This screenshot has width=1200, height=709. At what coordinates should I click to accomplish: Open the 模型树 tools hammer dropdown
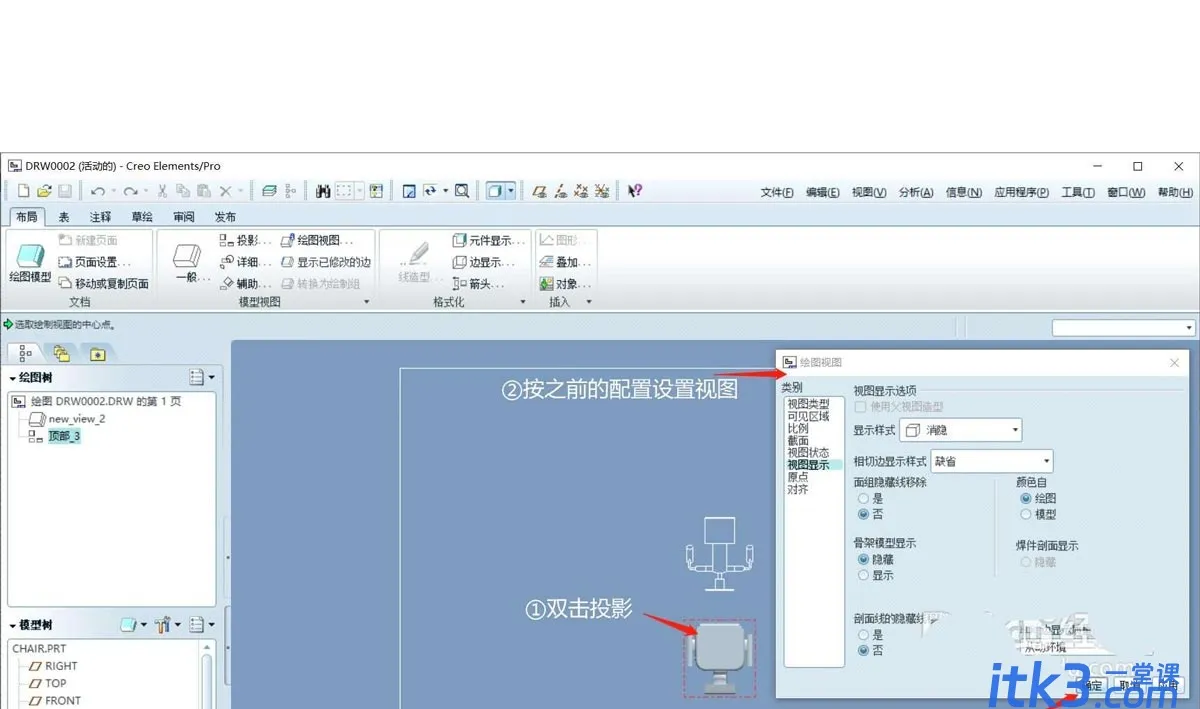coord(168,625)
